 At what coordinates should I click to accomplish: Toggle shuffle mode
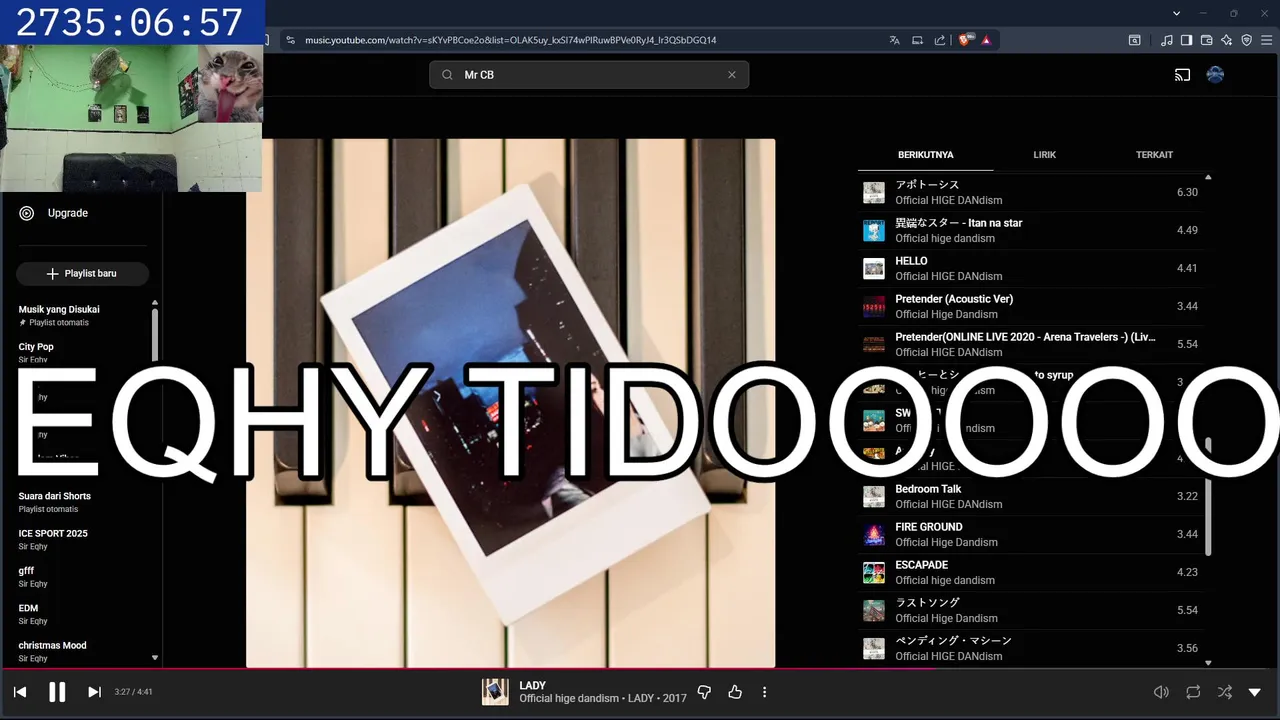(1224, 692)
